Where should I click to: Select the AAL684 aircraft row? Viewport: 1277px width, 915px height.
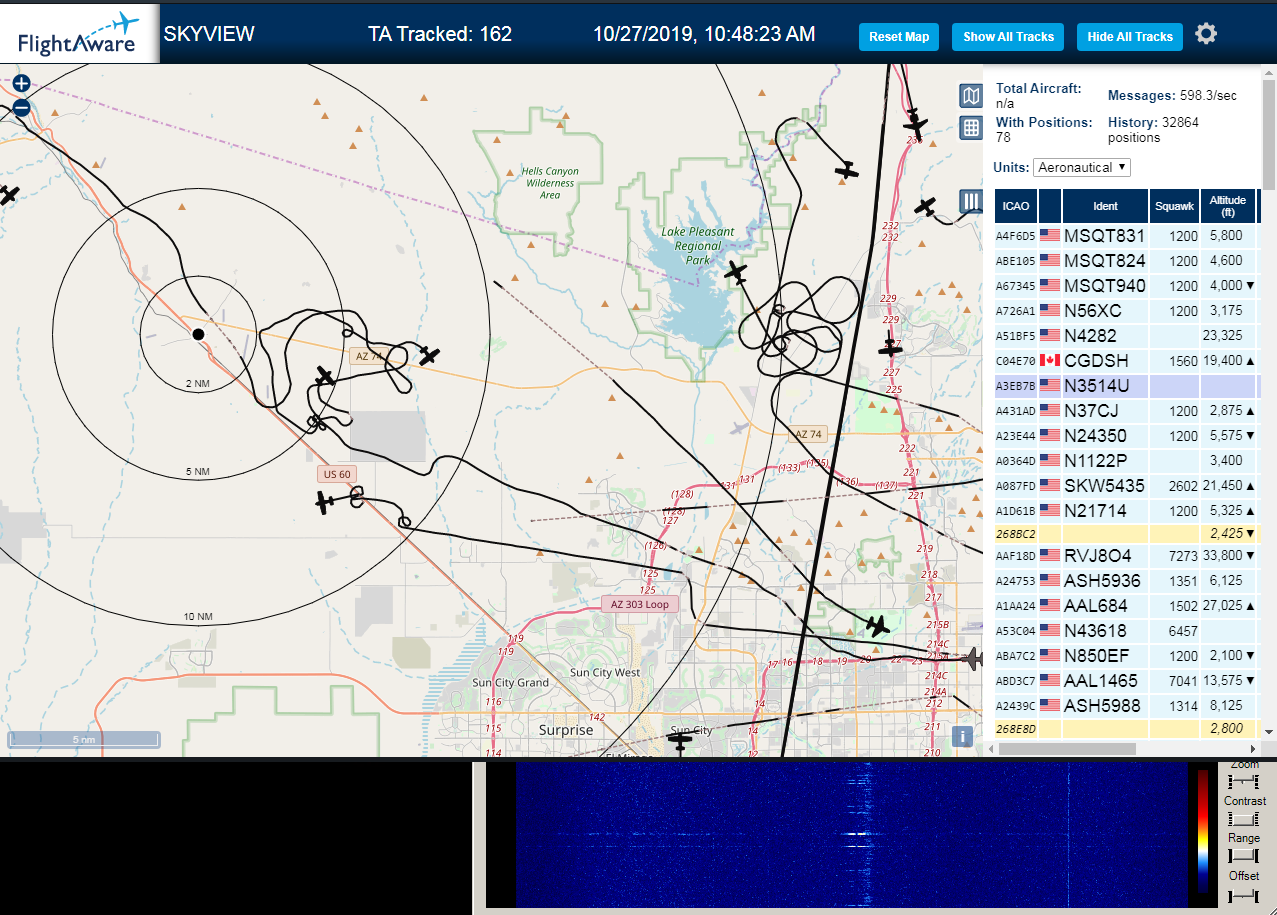pyautogui.click(x=1126, y=606)
